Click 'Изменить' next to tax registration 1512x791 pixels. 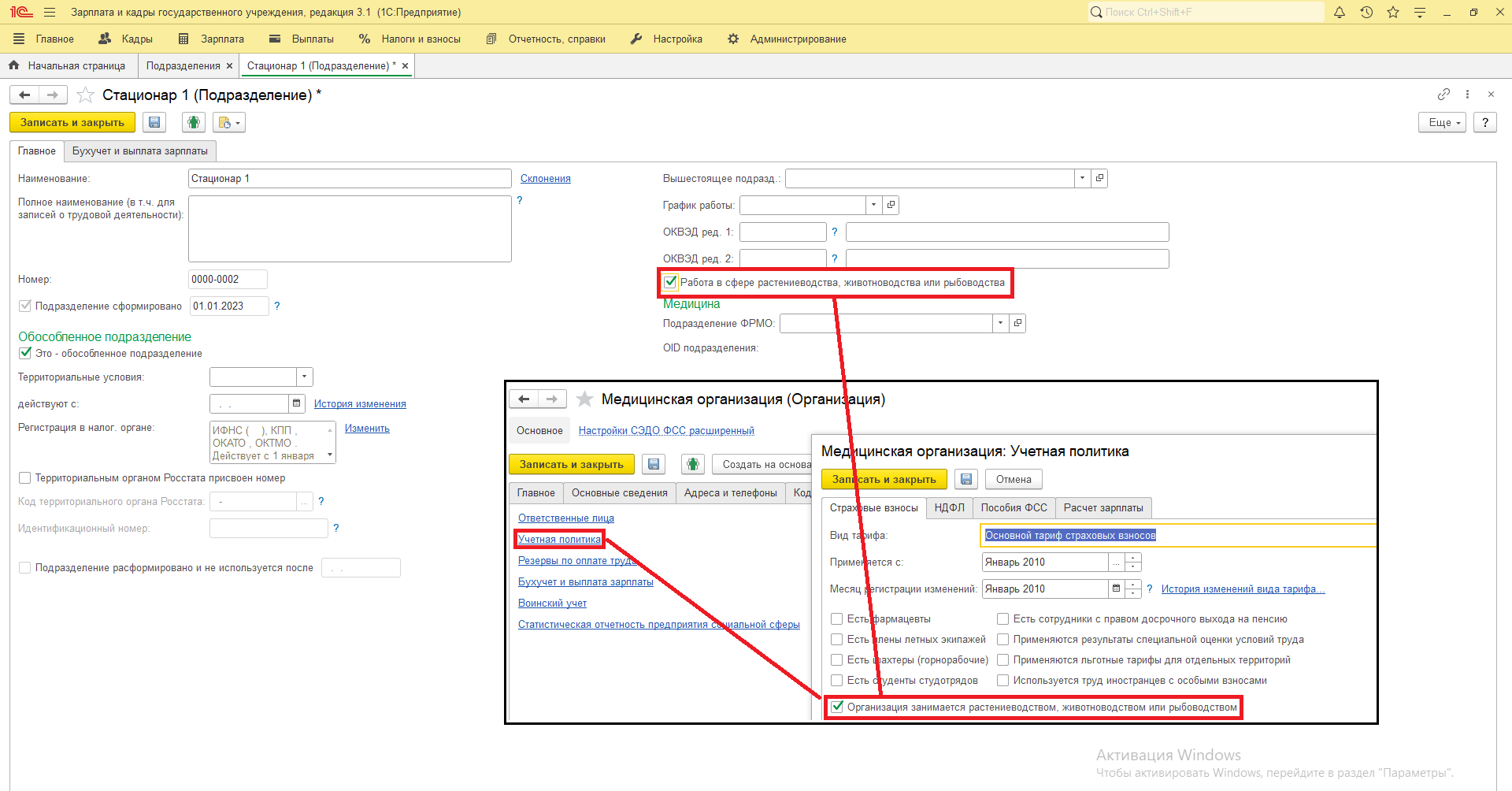(367, 429)
